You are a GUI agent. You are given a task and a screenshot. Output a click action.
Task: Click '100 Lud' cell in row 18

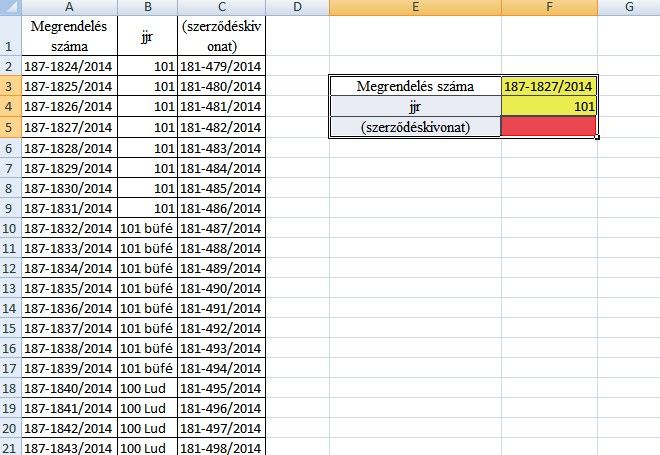point(147,388)
